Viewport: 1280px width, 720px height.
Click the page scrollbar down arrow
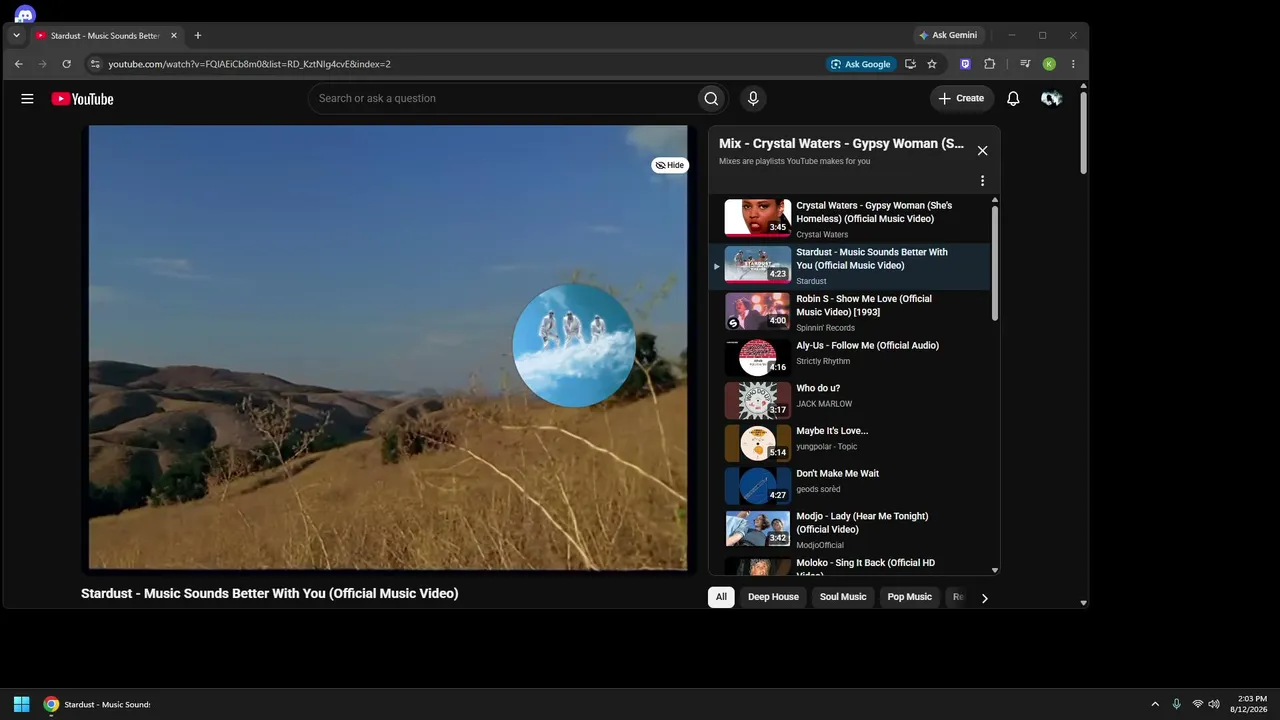coord(1083,603)
